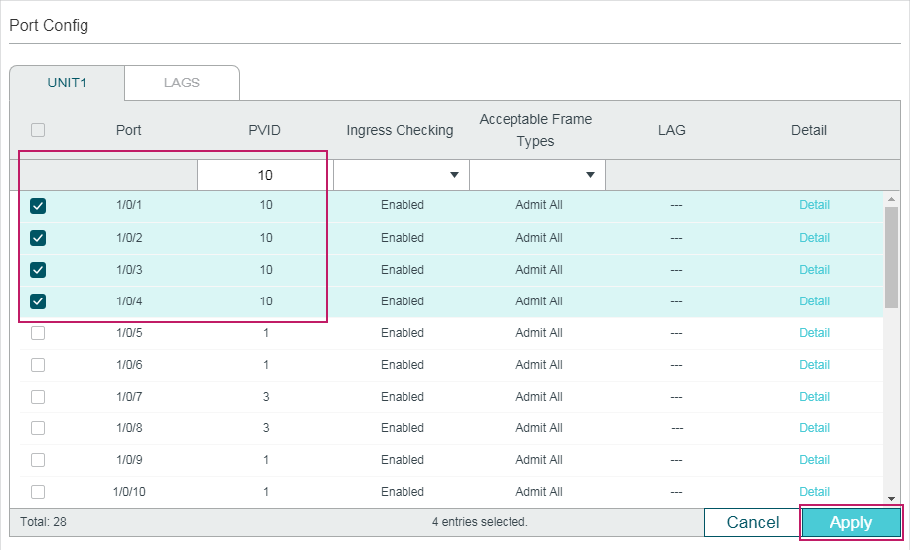Check the checkbox for port 1/0/8
Viewport: 910px width, 550px height.
point(38,428)
